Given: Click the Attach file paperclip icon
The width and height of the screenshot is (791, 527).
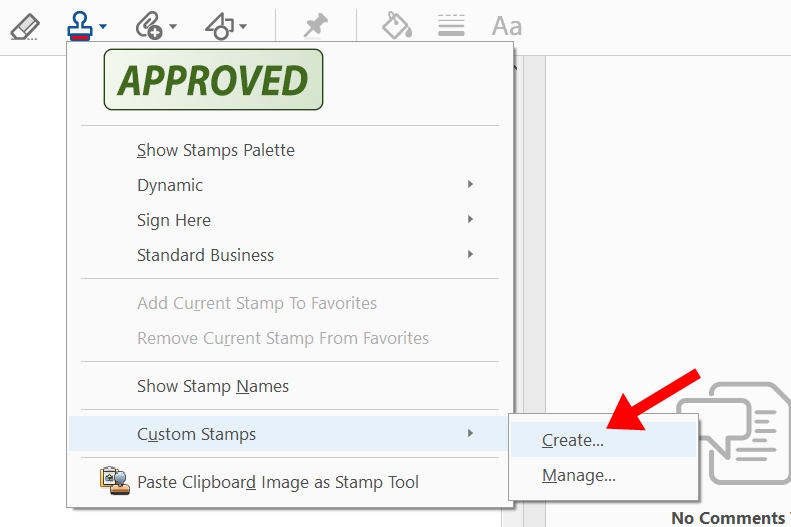Looking at the screenshot, I should tap(148, 26).
